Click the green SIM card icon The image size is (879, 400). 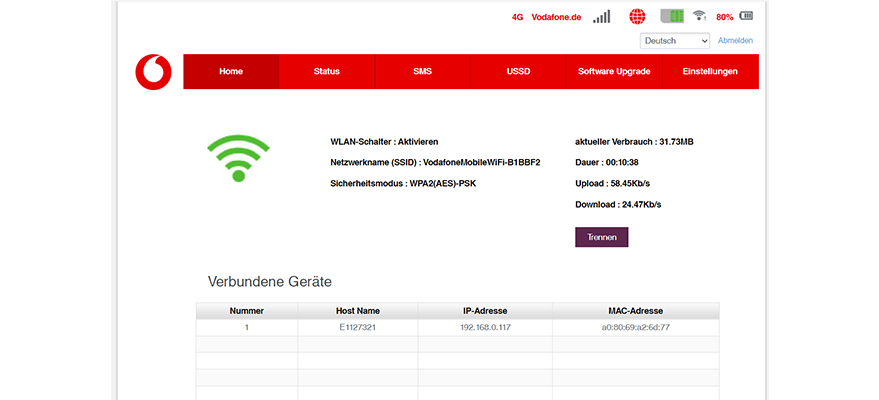pos(671,17)
